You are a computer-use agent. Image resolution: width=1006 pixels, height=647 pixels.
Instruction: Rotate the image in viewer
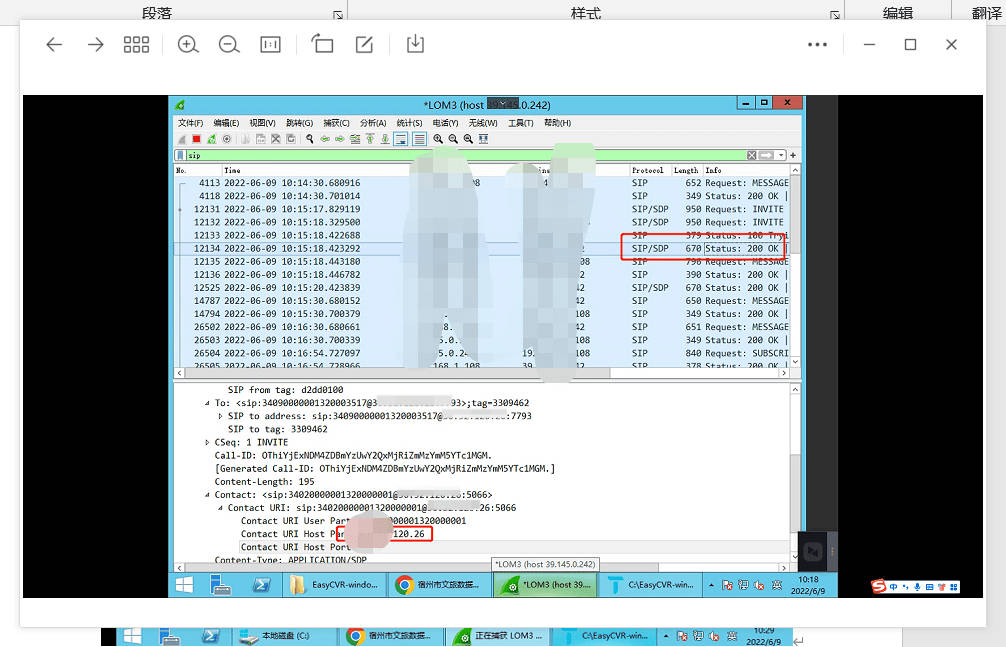pyautogui.click(x=323, y=44)
